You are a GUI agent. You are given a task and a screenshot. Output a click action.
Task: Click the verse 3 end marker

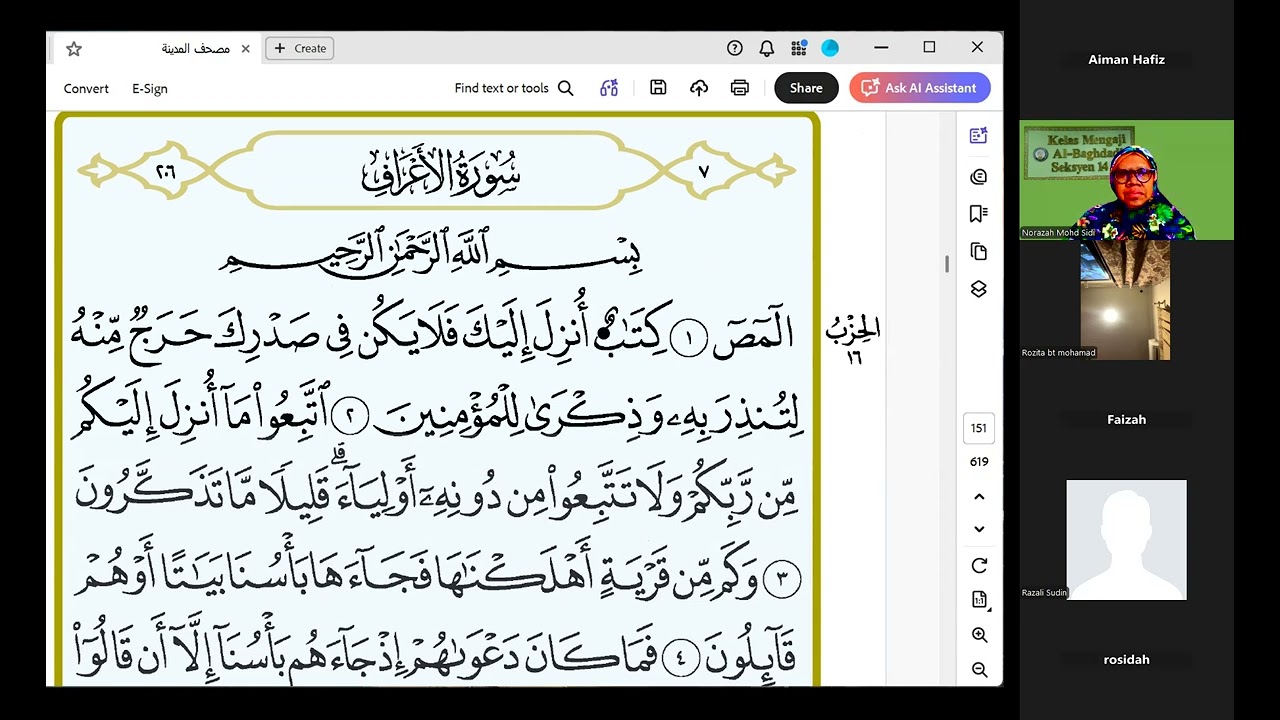[783, 580]
